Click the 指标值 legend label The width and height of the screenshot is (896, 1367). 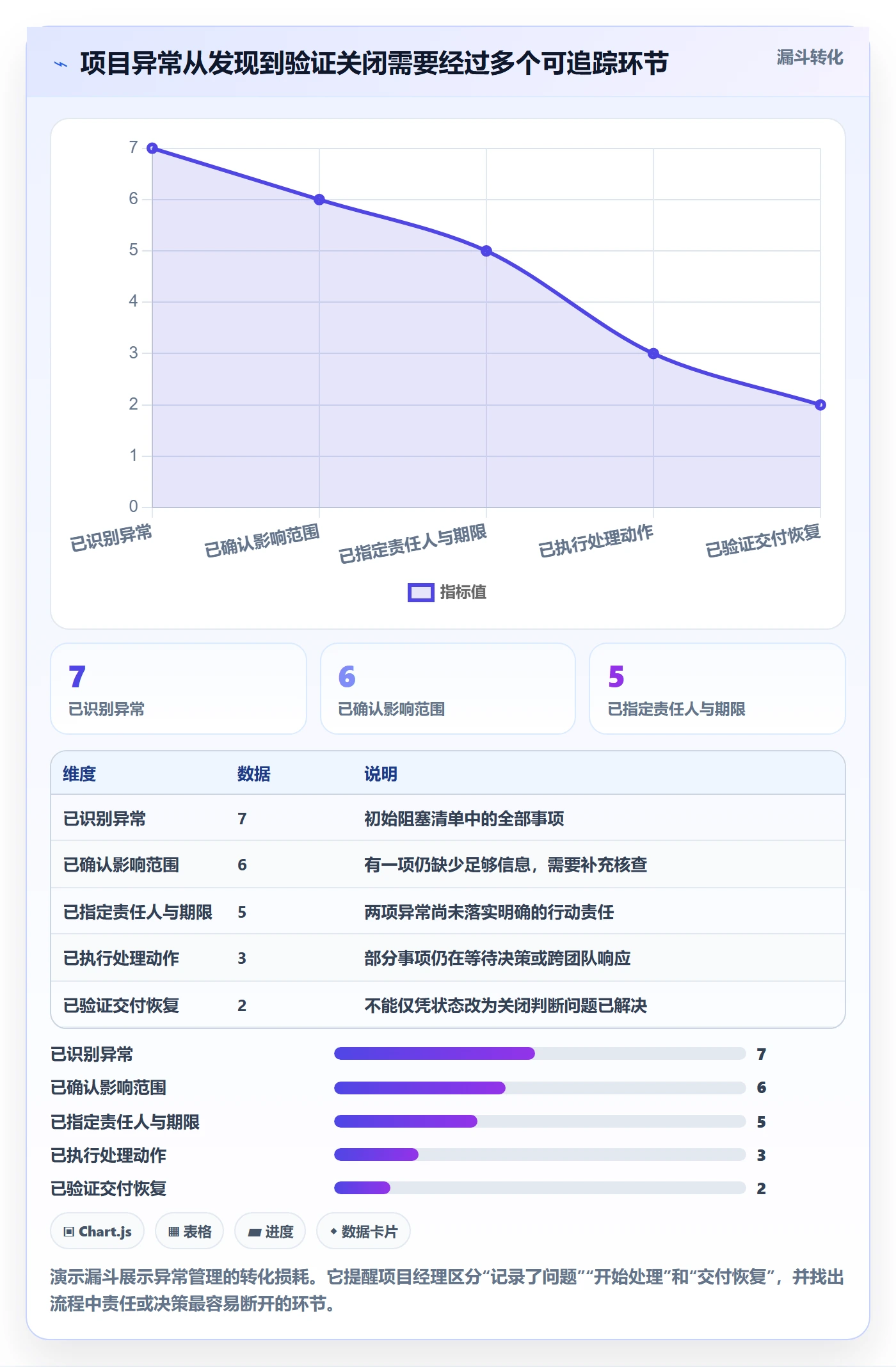click(463, 593)
